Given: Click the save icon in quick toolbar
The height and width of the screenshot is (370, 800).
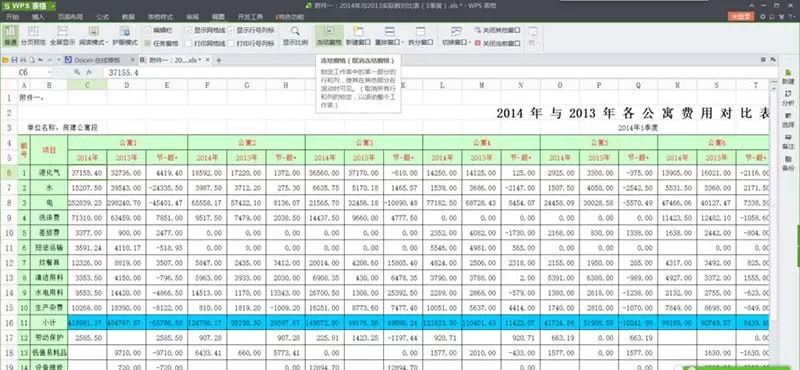Looking at the screenshot, I should pyautogui.click(x=14, y=60).
